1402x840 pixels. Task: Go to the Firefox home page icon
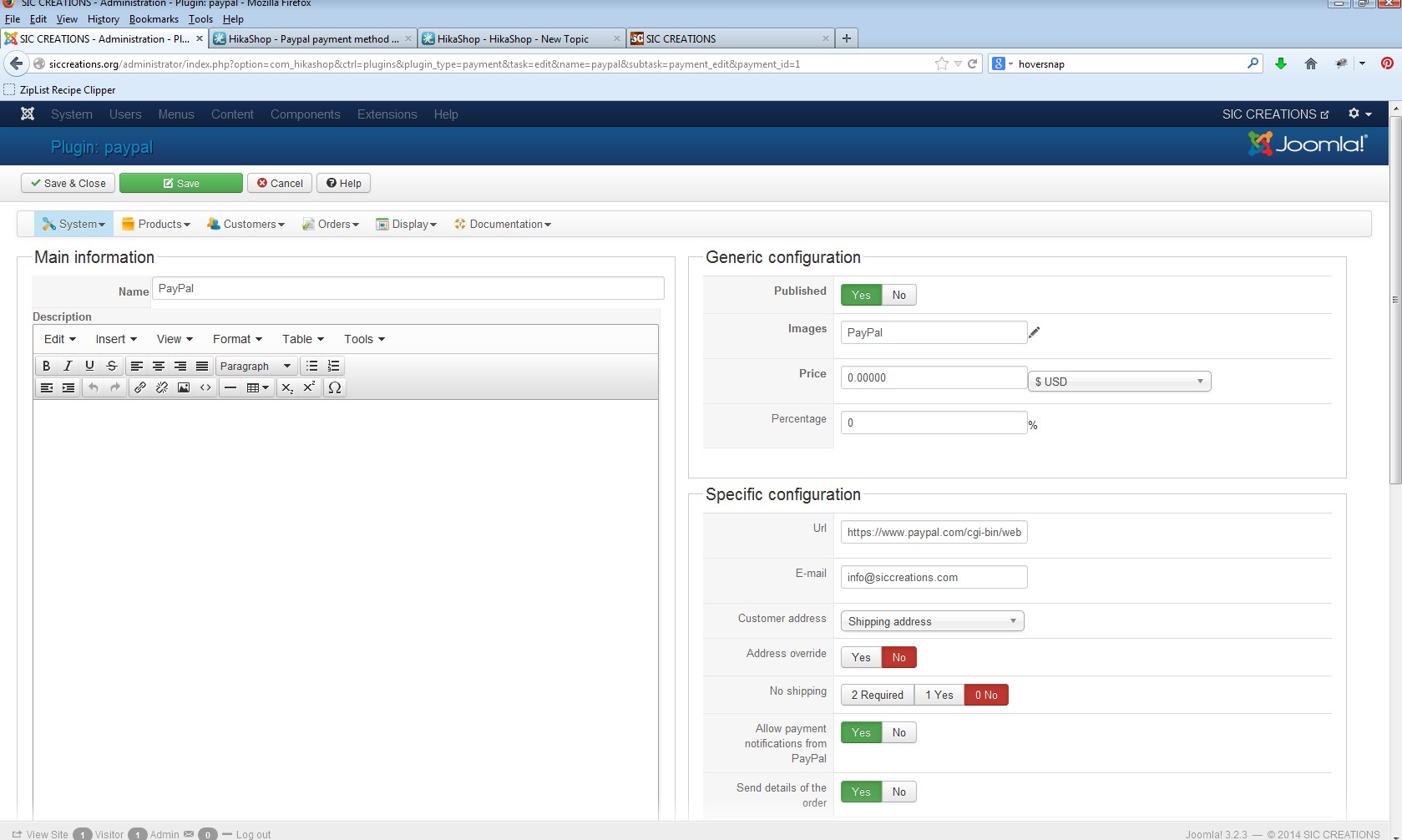[x=1311, y=63]
